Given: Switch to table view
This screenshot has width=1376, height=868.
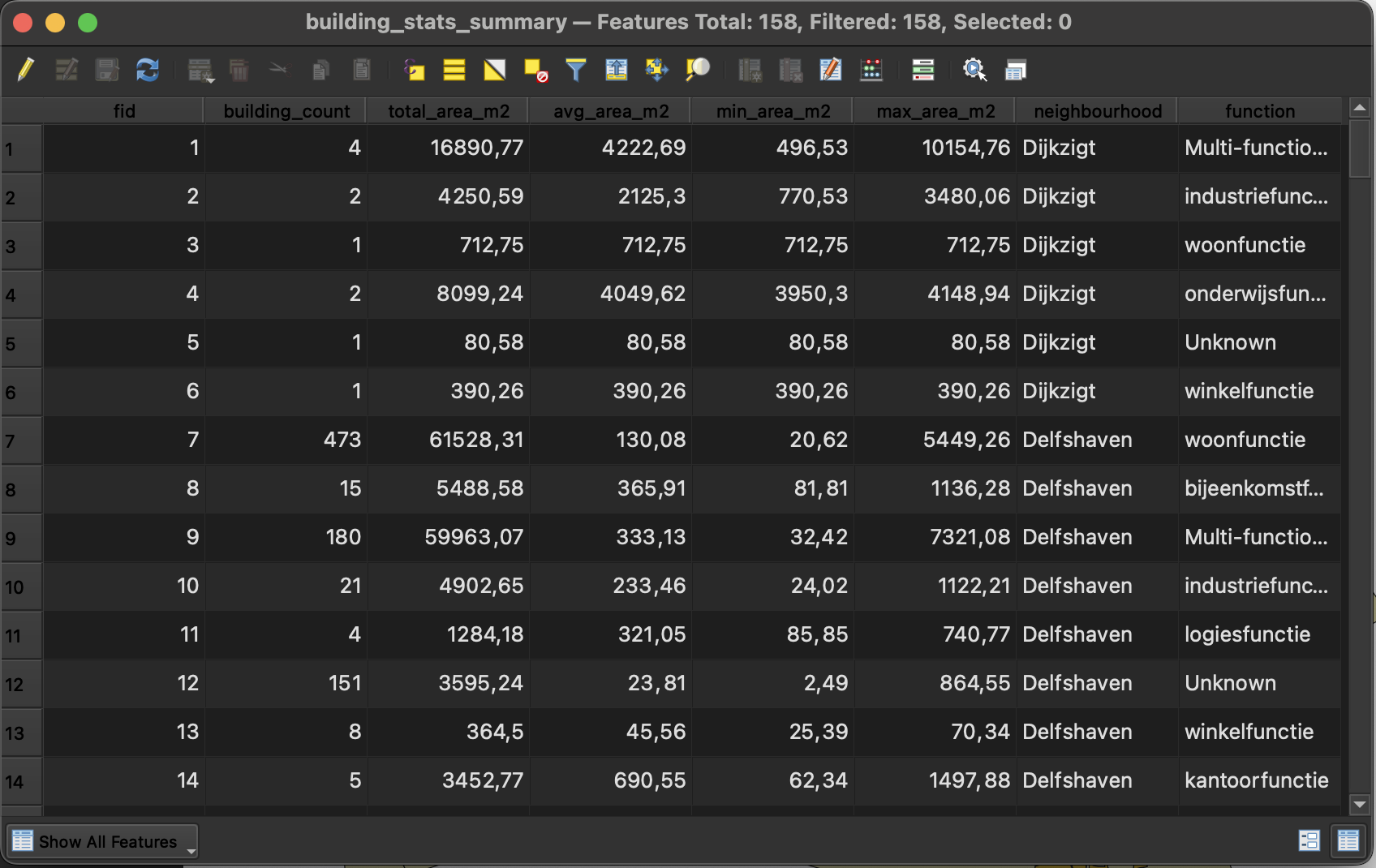Looking at the screenshot, I should click(1348, 840).
